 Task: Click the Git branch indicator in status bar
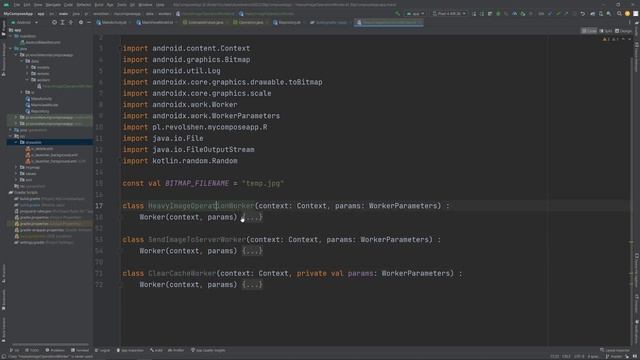pos(615,357)
